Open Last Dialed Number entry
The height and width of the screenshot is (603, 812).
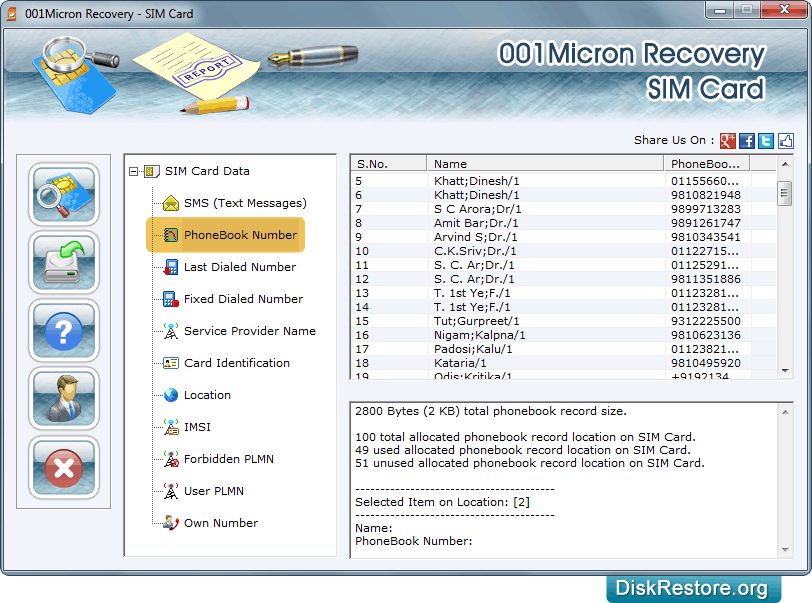coord(240,267)
